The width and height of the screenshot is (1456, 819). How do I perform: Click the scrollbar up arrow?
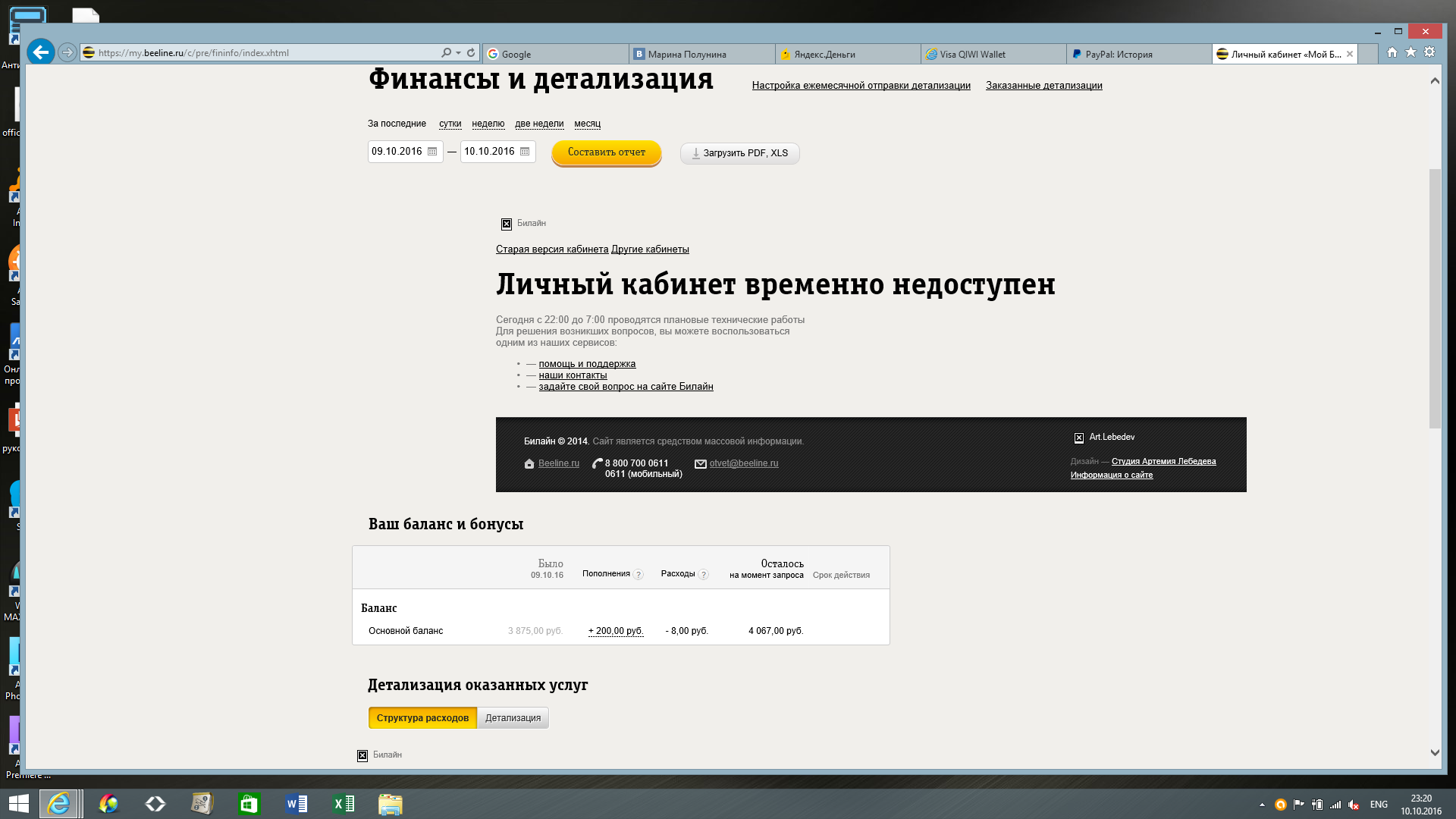coord(1434,81)
